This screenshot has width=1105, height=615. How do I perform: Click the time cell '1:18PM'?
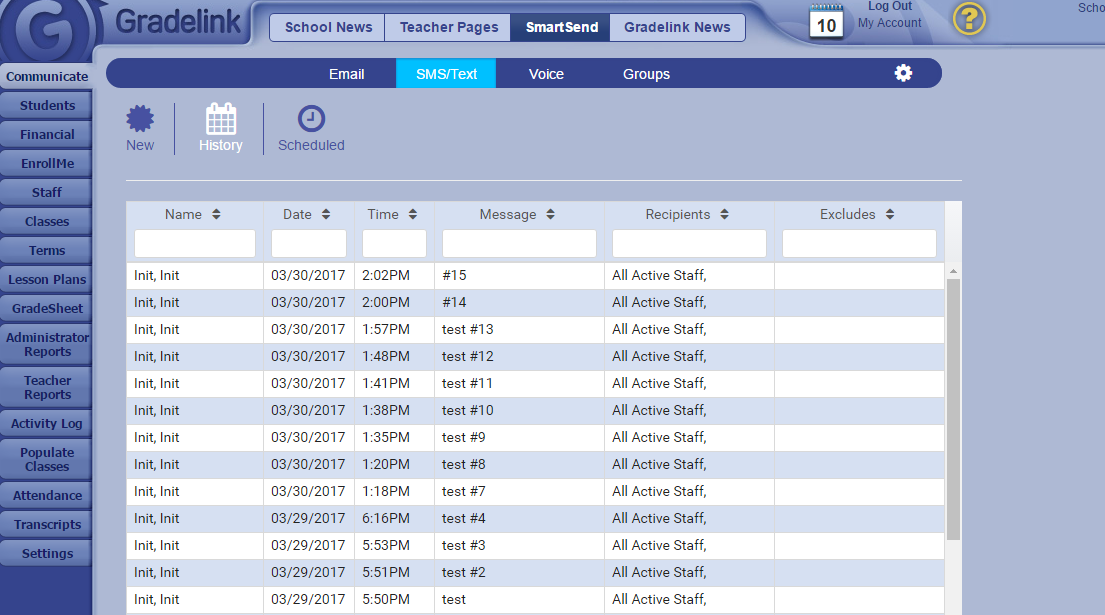click(x=394, y=491)
